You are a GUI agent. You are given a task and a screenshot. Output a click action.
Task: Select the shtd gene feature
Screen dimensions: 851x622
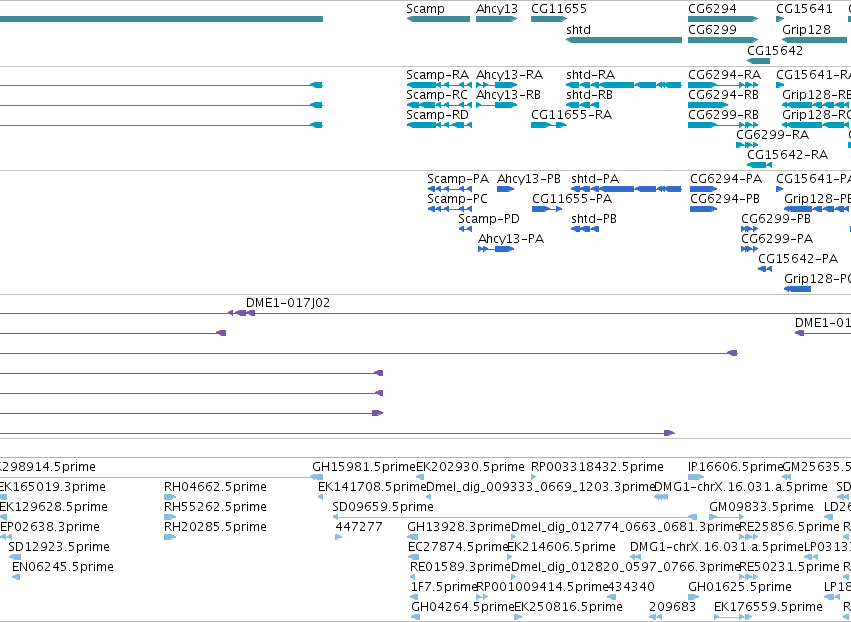point(624,40)
